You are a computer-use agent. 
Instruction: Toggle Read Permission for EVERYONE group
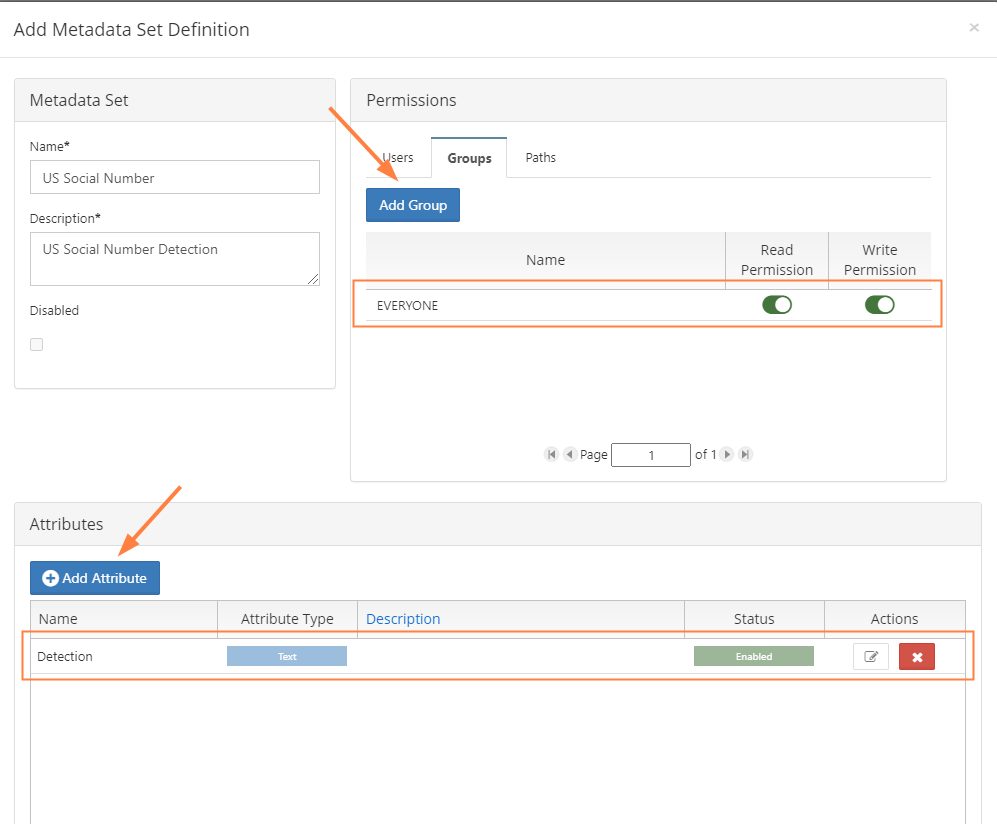click(x=776, y=305)
